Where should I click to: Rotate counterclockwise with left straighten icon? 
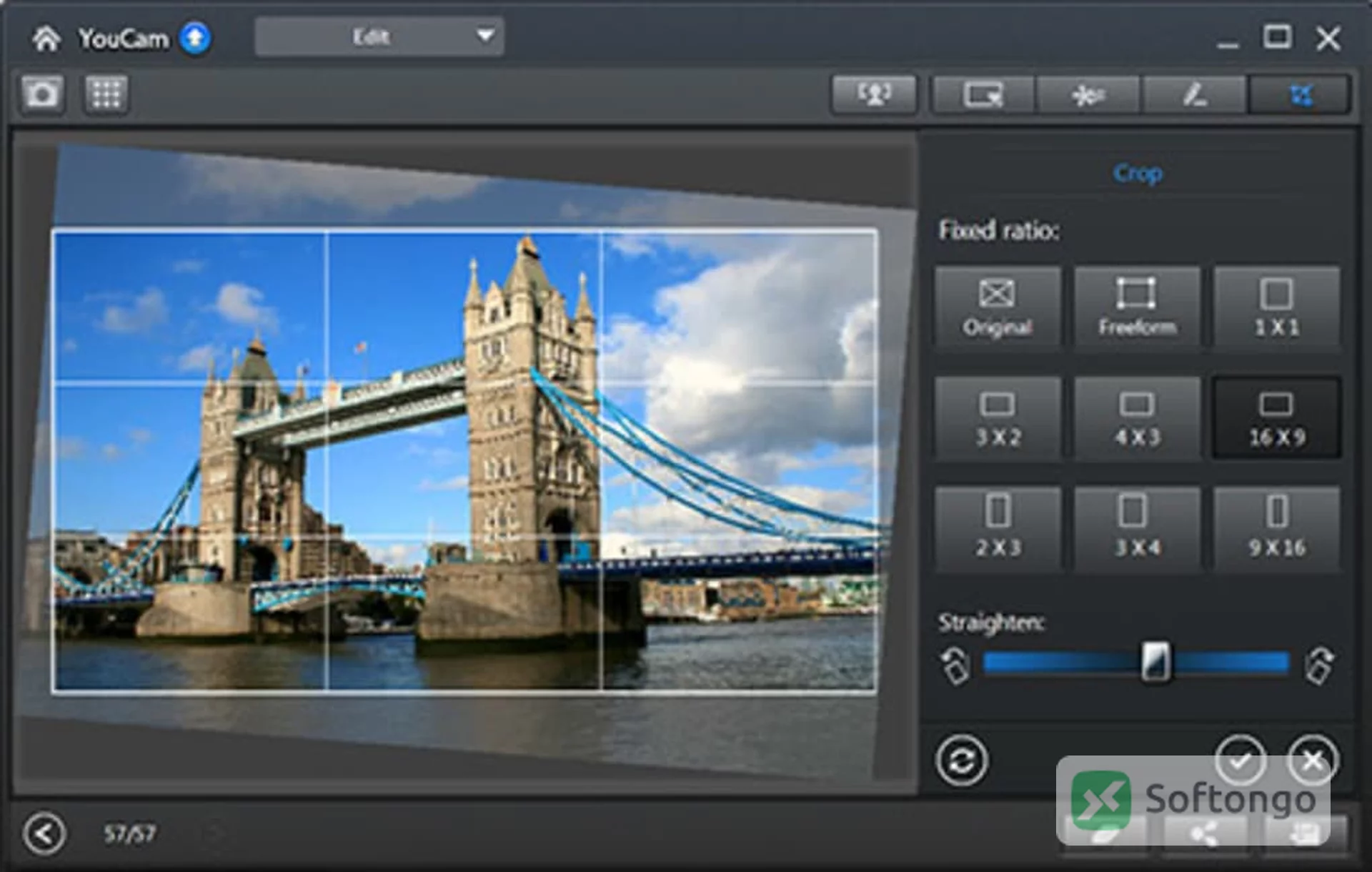coord(955,665)
